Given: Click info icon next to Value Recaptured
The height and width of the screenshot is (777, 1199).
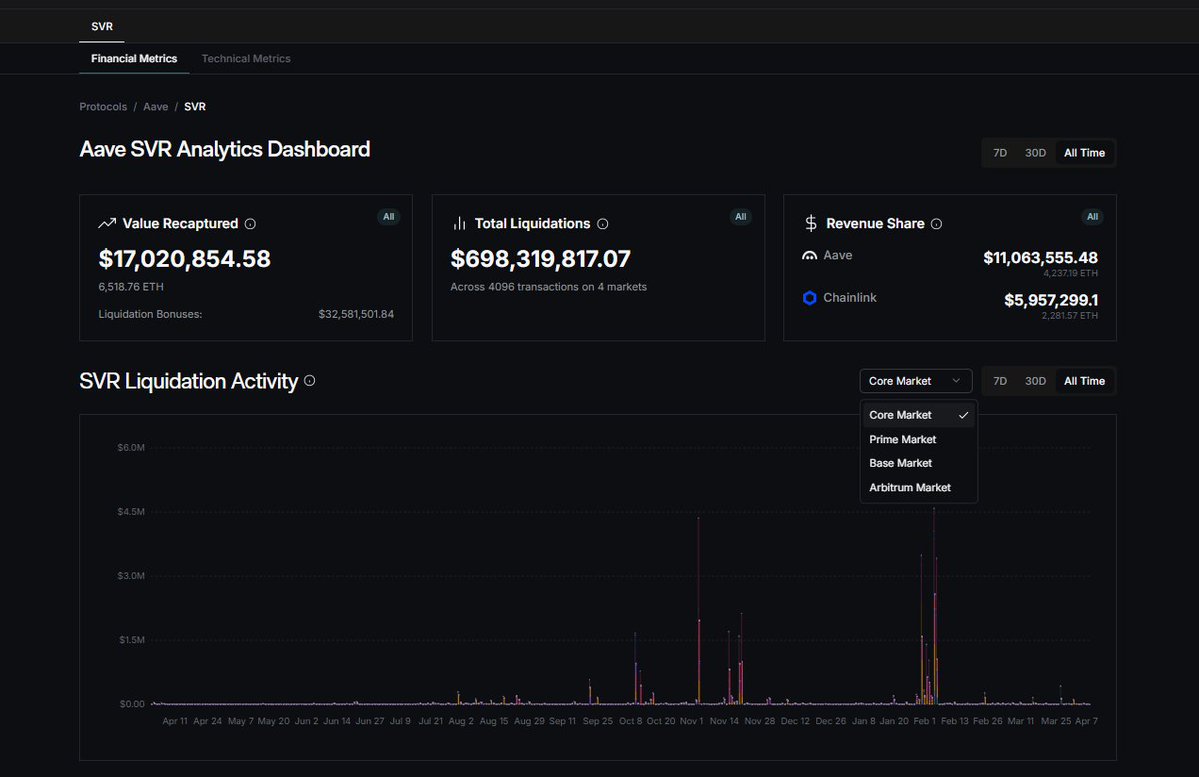Looking at the screenshot, I should tap(250, 224).
